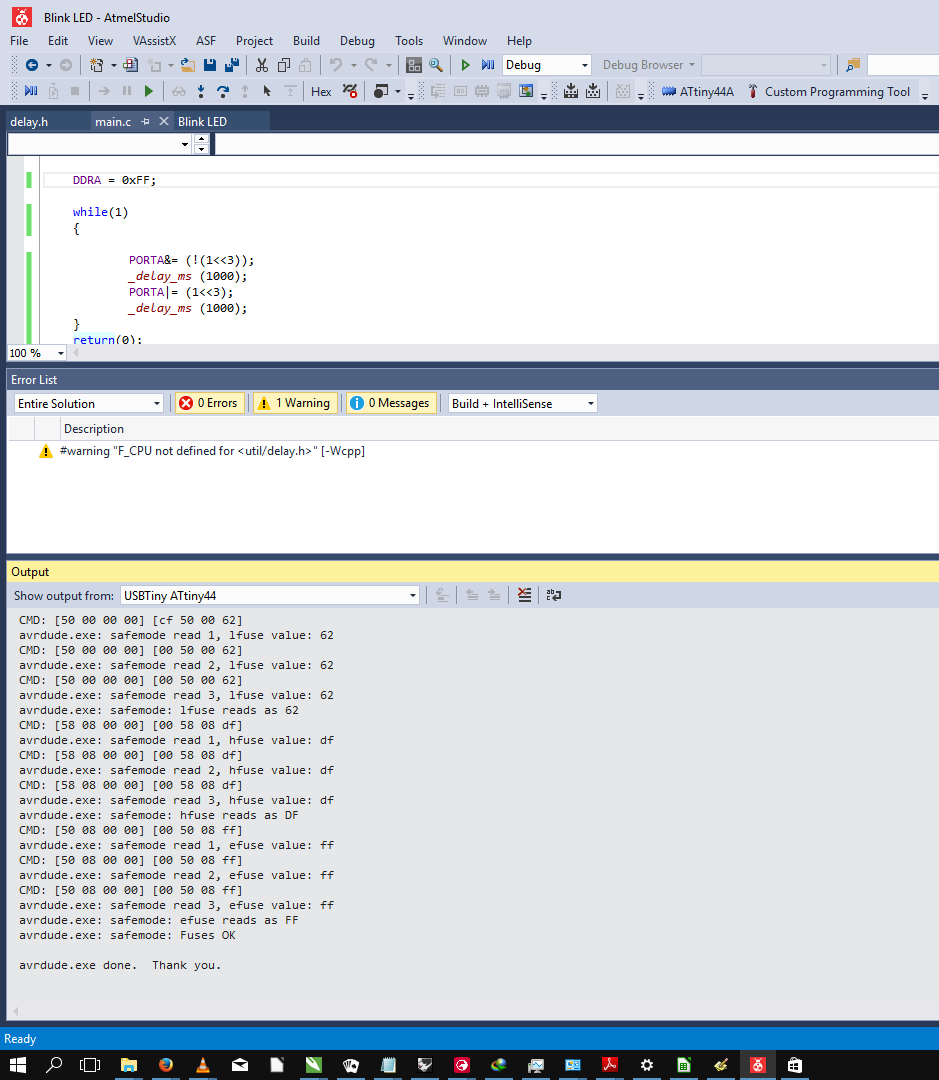Click the Run to Cursor pointer icon
The width and height of the screenshot is (939, 1080).
[x=267, y=91]
